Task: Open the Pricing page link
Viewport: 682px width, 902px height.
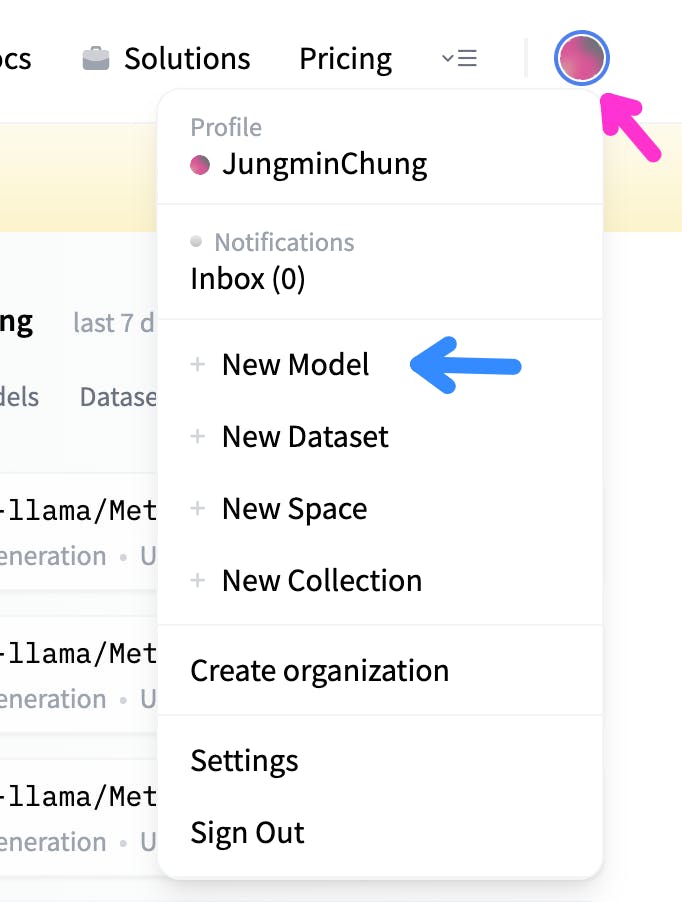Action: point(346,59)
